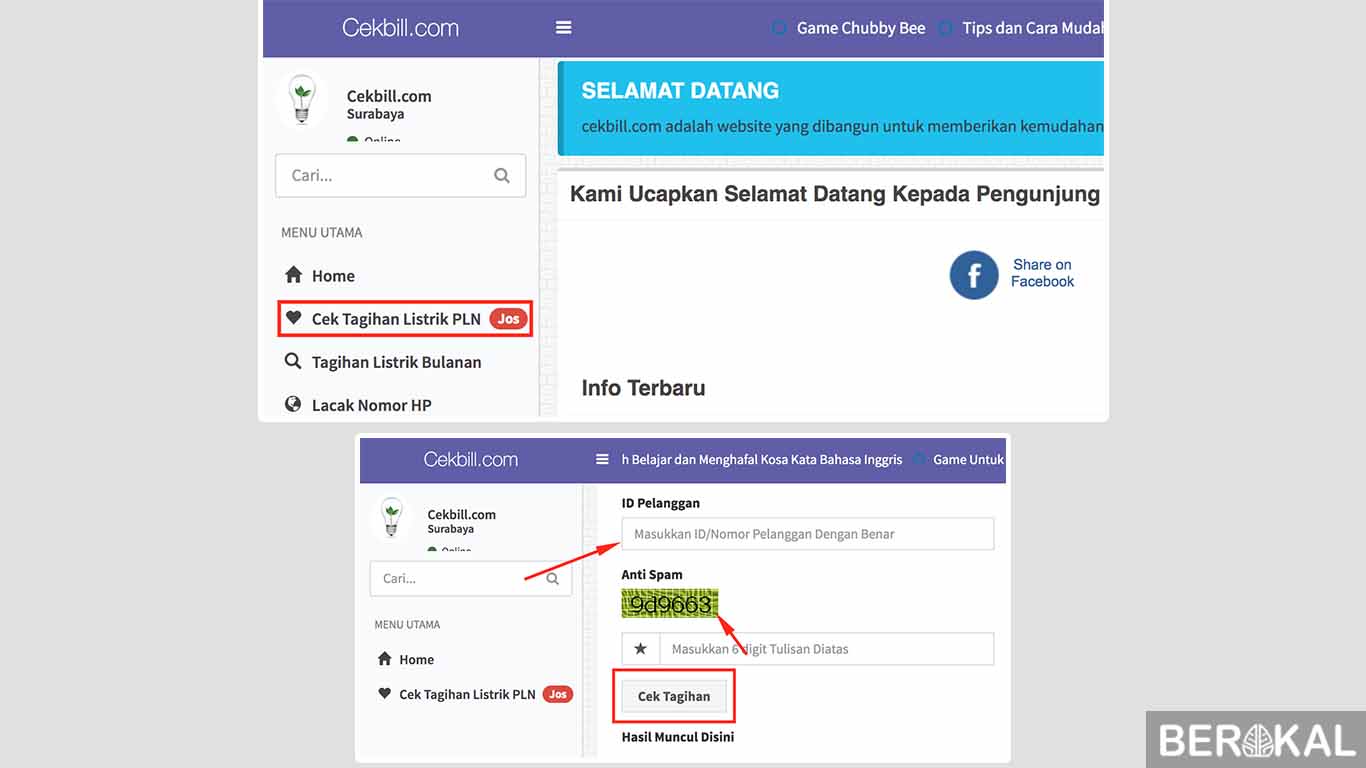Click the Facebook share icon

tap(974, 275)
